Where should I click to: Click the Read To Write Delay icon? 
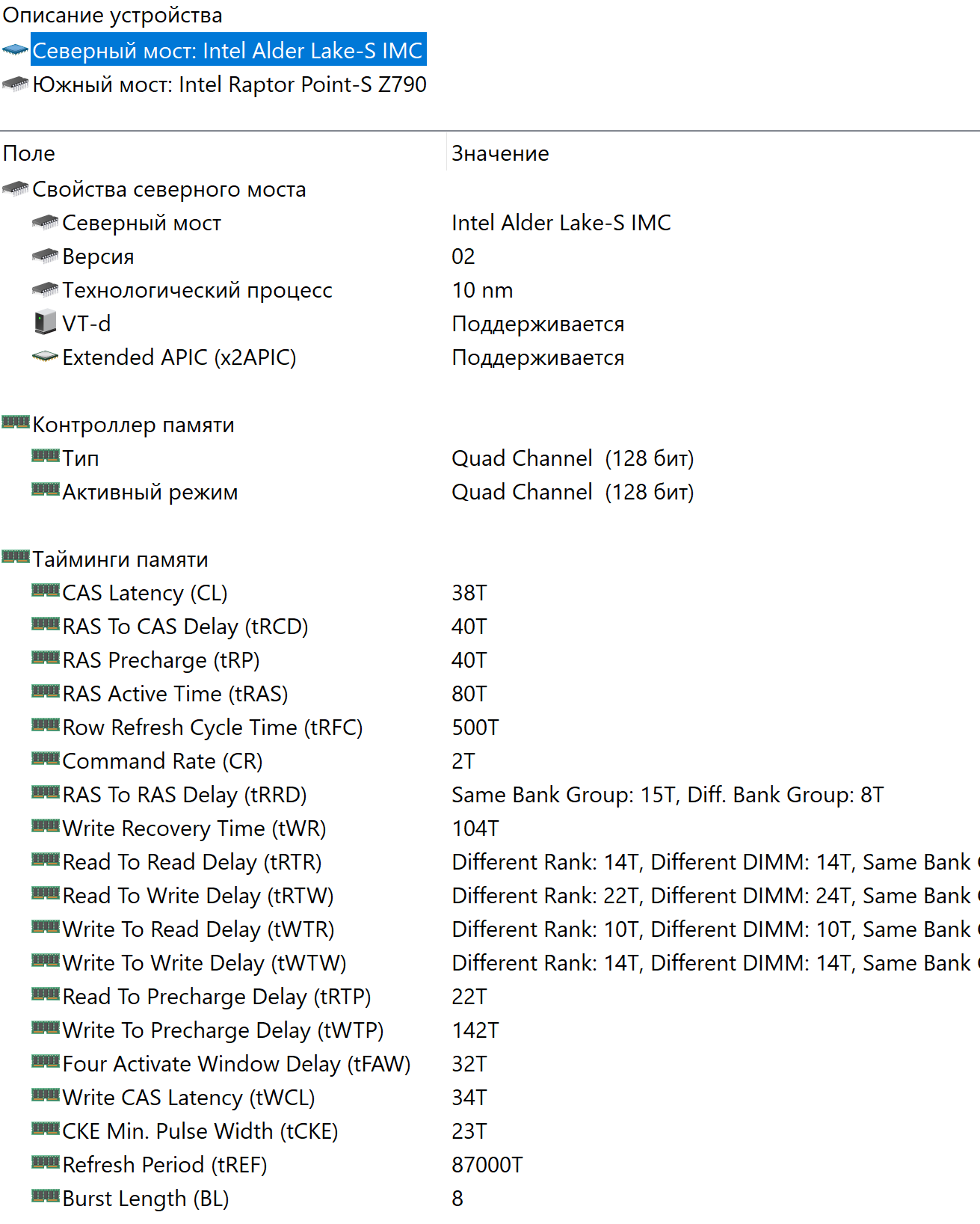coord(45,894)
